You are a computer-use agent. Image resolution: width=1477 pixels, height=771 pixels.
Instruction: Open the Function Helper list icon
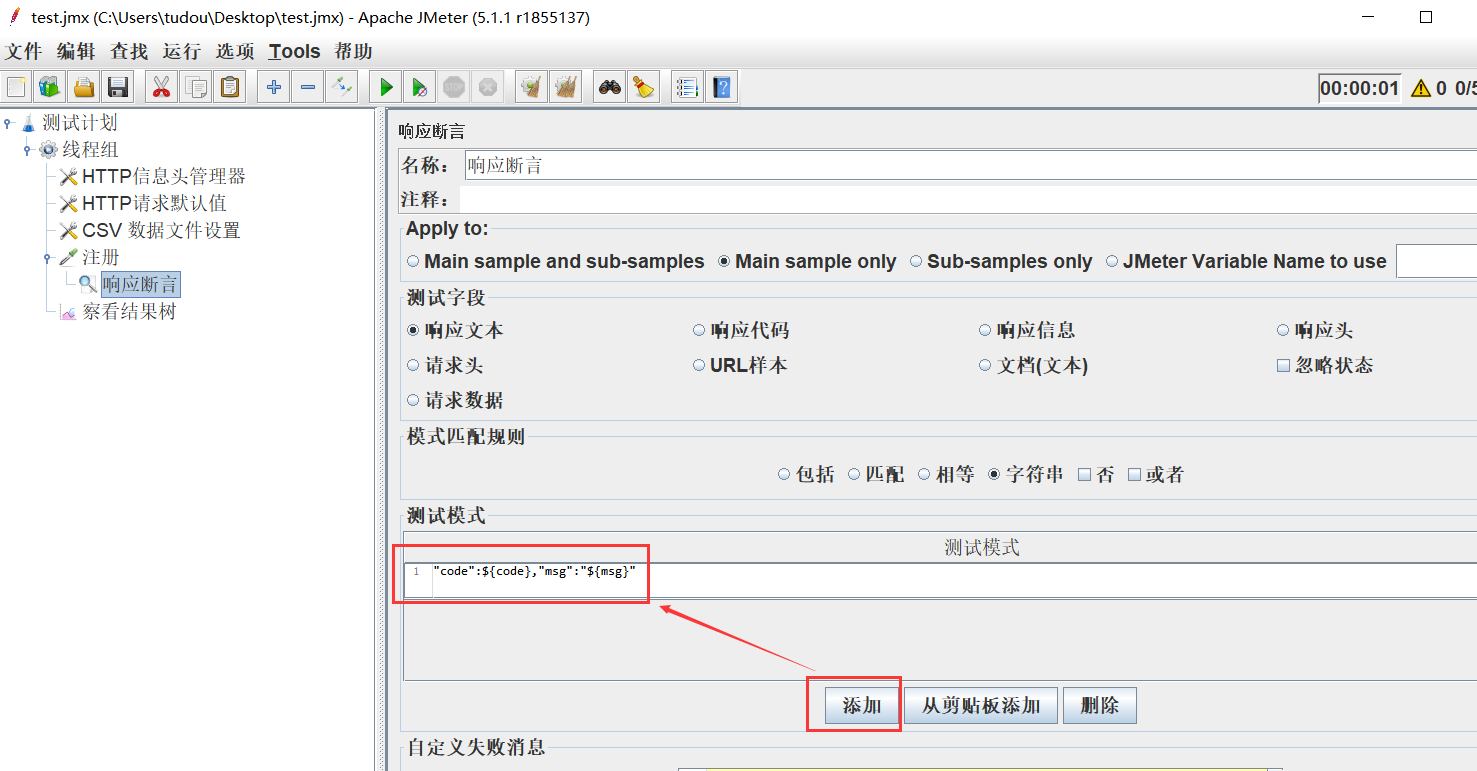pyautogui.click(x=686, y=87)
